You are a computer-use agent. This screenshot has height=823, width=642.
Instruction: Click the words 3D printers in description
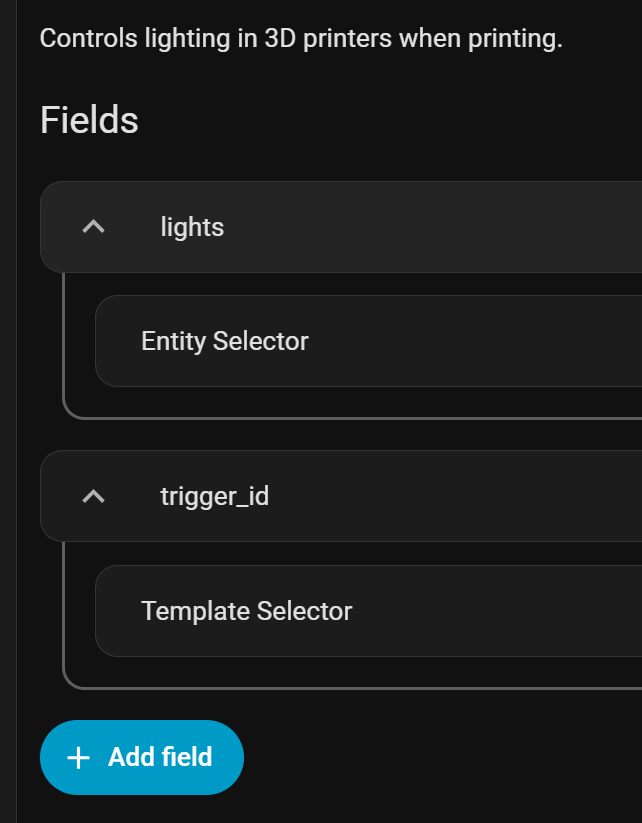pyautogui.click(x=328, y=39)
